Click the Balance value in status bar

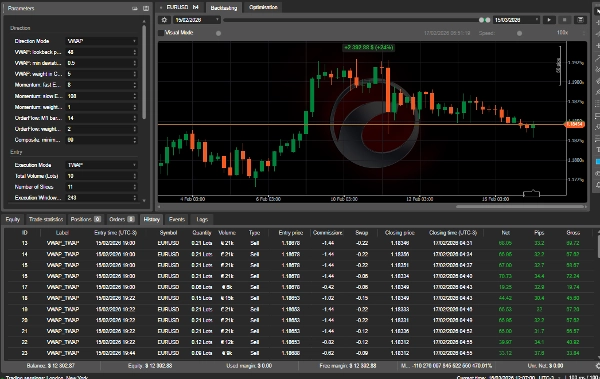(x=51, y=366)
